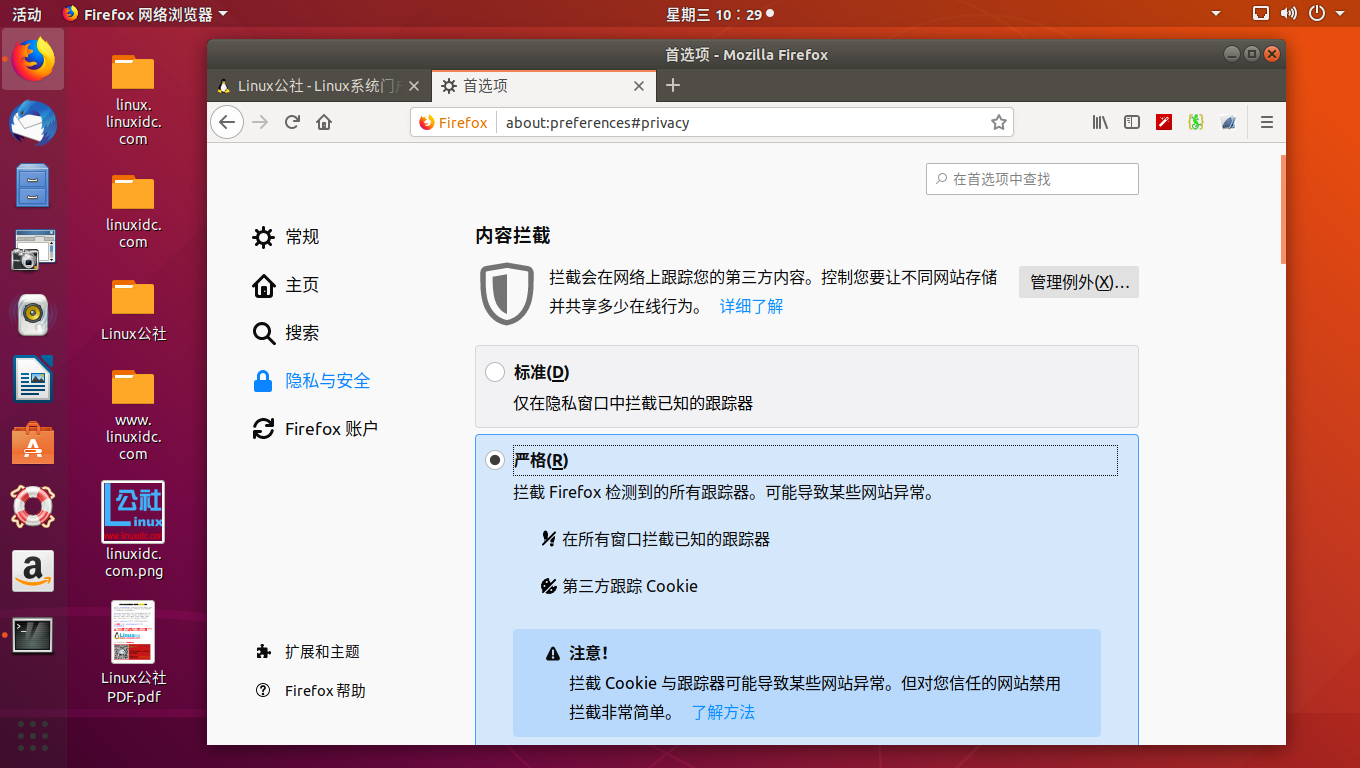The height and width of the screenshot is (768, 1360).
Task: Click the red extension icon in the toolbar
Action: (x=1164, y=122)
